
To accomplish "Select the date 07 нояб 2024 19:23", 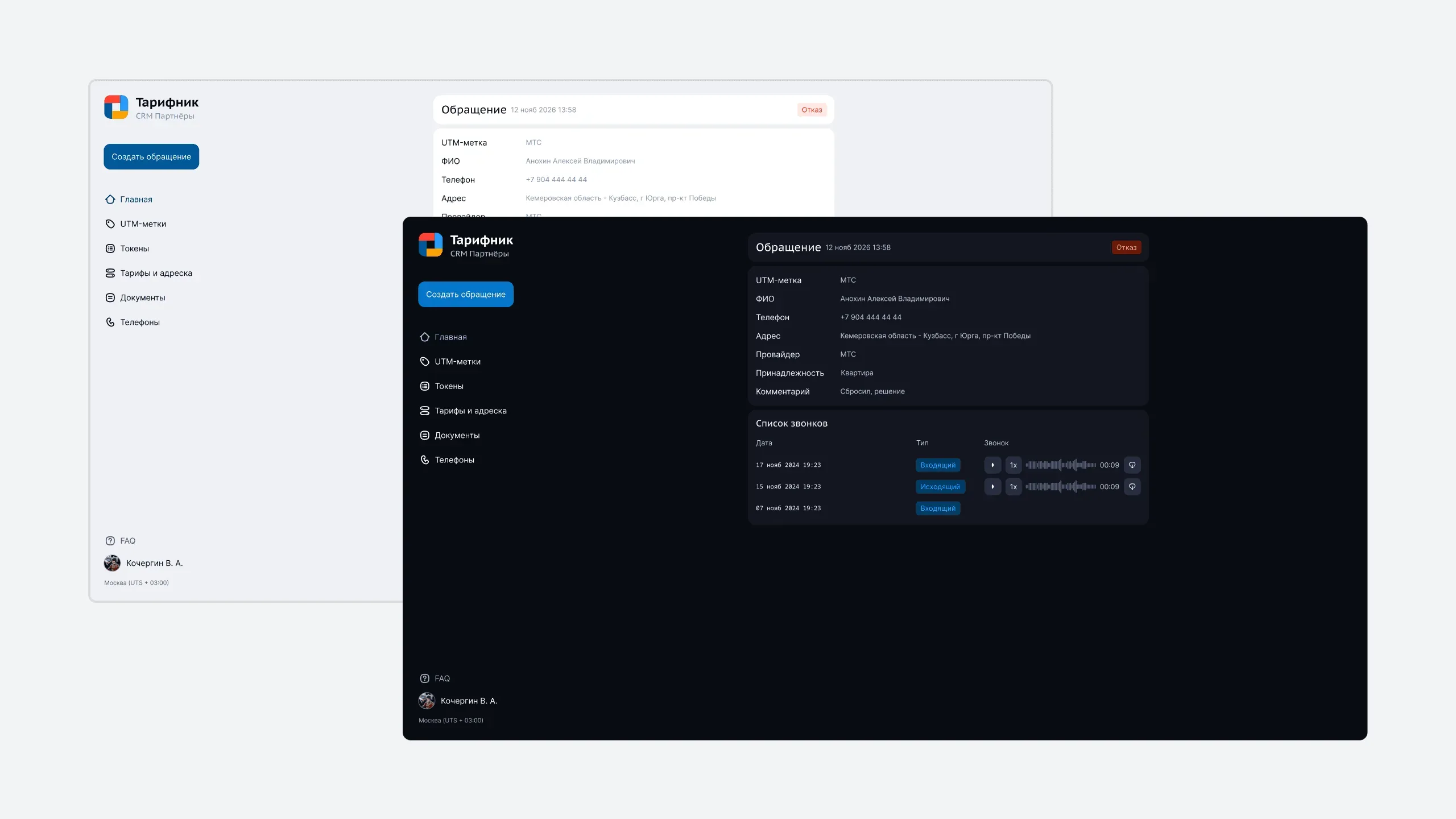I will point(788,508).
